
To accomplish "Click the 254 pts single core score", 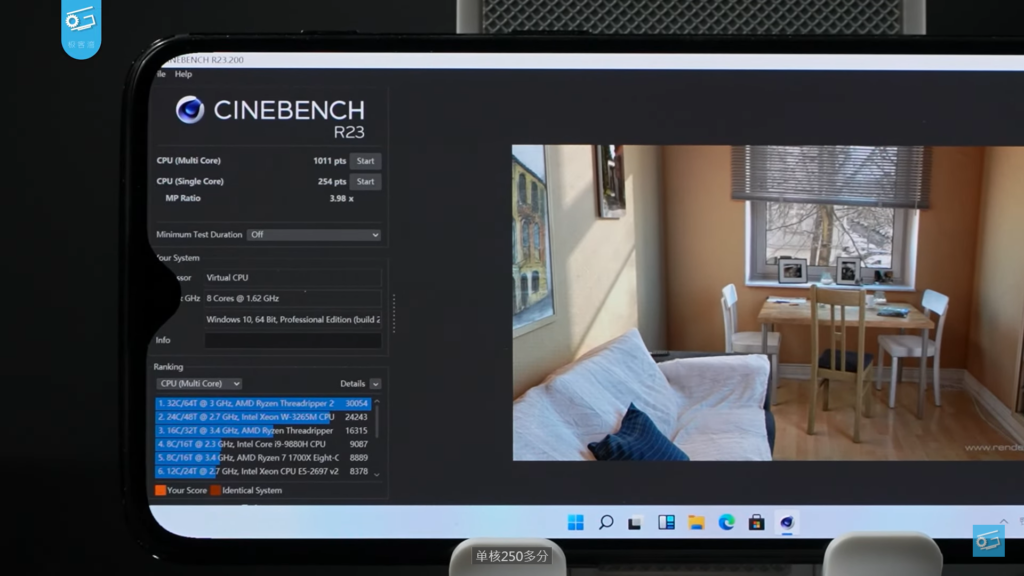I will click(332, 182).
